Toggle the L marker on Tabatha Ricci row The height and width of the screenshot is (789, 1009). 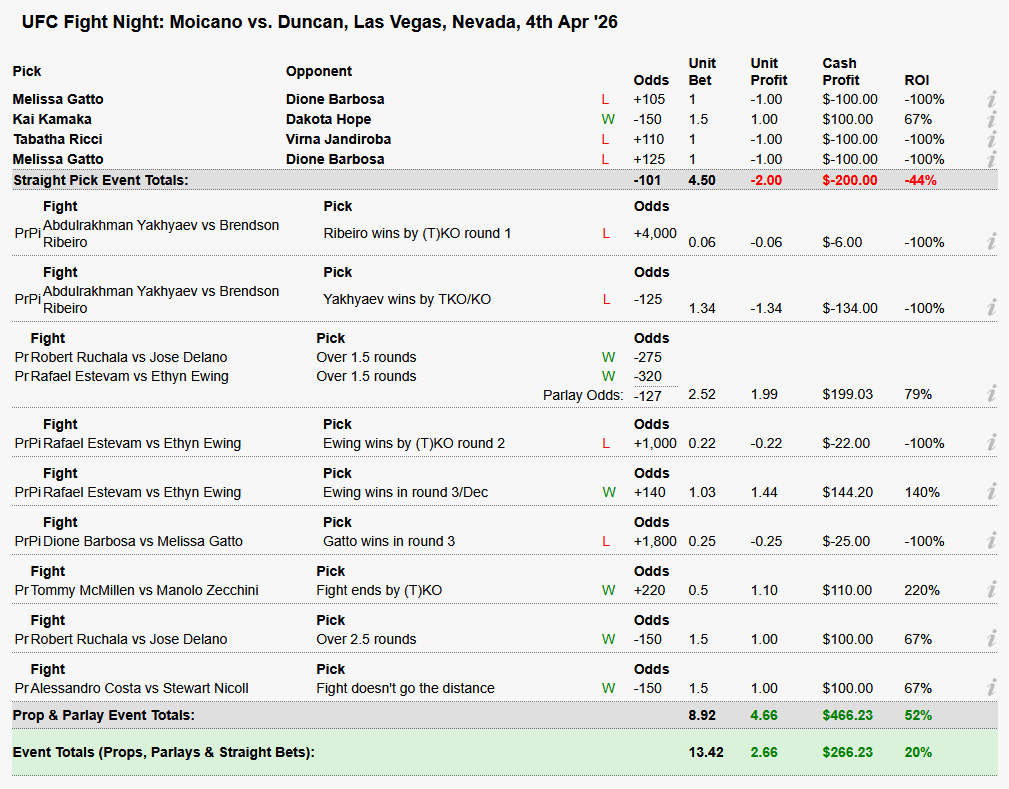pyautogui.click(x=605, y=139)
